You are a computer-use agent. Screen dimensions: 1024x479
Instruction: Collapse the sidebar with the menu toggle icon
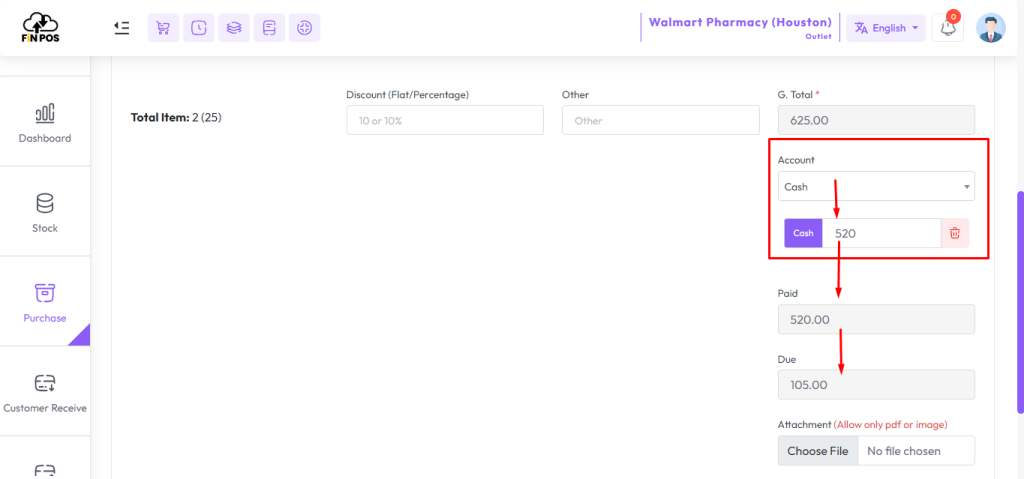tap(121, 27)
